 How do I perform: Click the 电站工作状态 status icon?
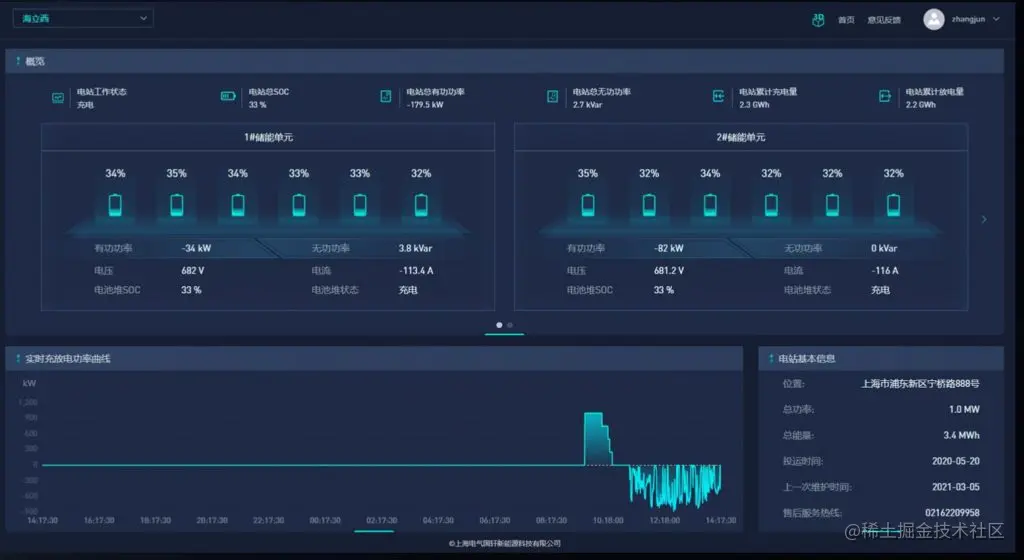58,98
